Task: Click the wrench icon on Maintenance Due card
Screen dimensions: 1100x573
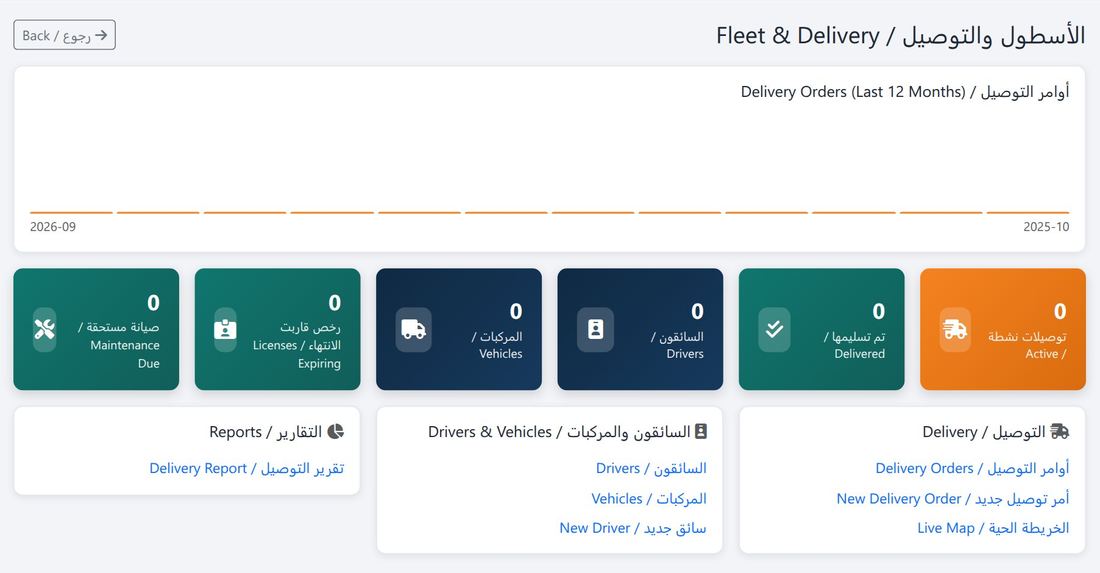Action: pos(45,329)
